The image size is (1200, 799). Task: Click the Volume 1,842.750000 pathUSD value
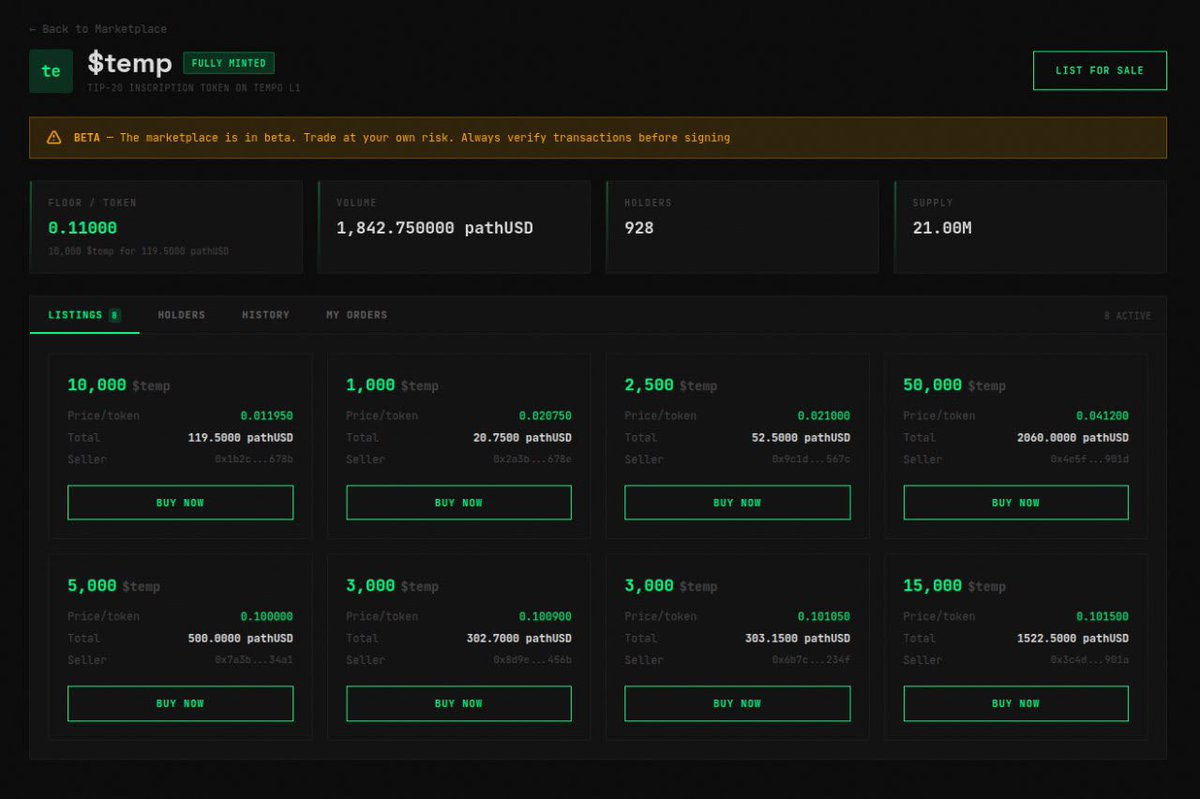click(434, 228)
